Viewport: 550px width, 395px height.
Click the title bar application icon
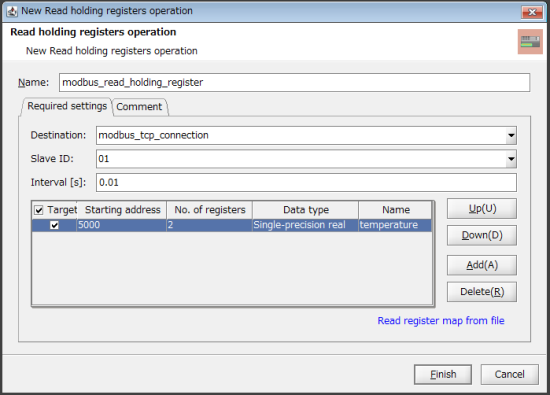click(12, 11)
